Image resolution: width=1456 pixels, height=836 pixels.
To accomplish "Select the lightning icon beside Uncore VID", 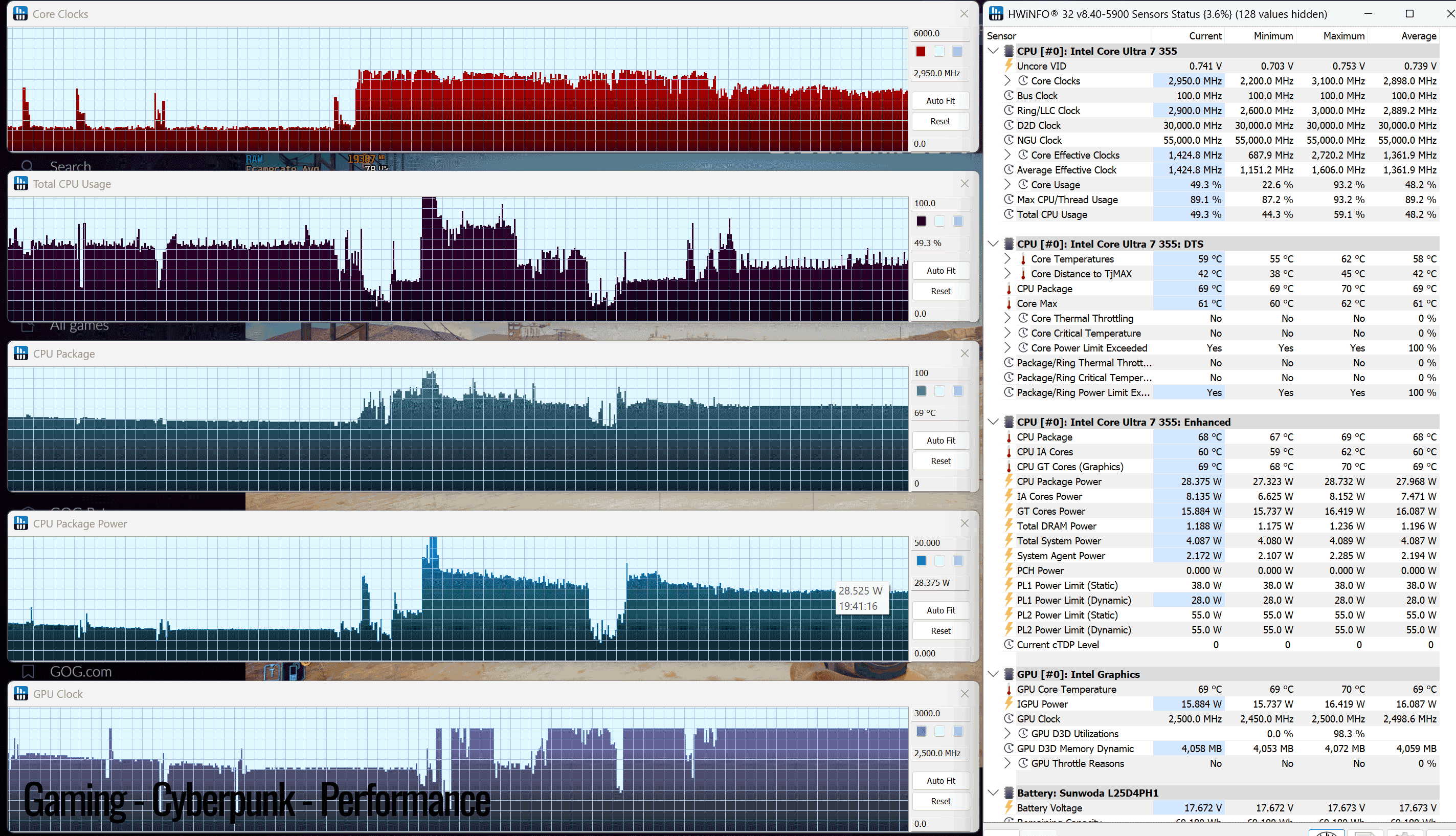I will (1009, 66).
